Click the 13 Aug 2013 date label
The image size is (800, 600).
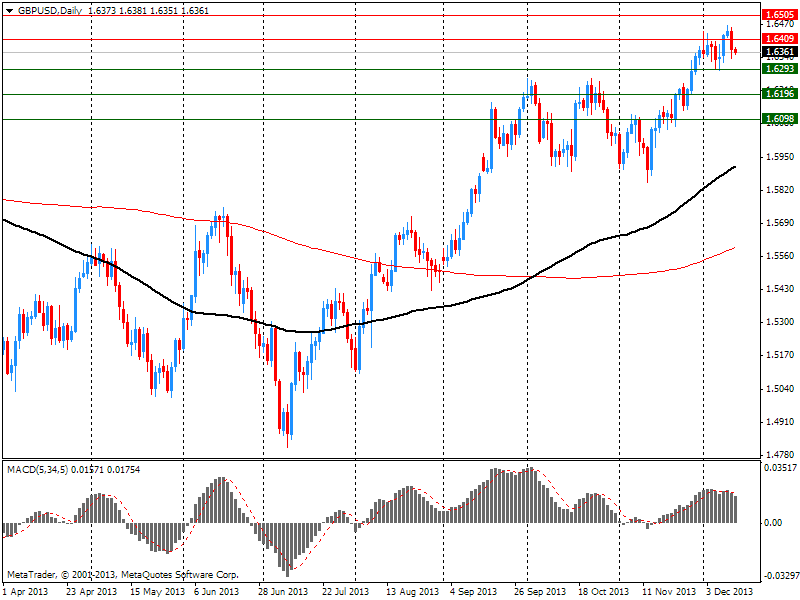pyautogui.click(x=411, y=592)
